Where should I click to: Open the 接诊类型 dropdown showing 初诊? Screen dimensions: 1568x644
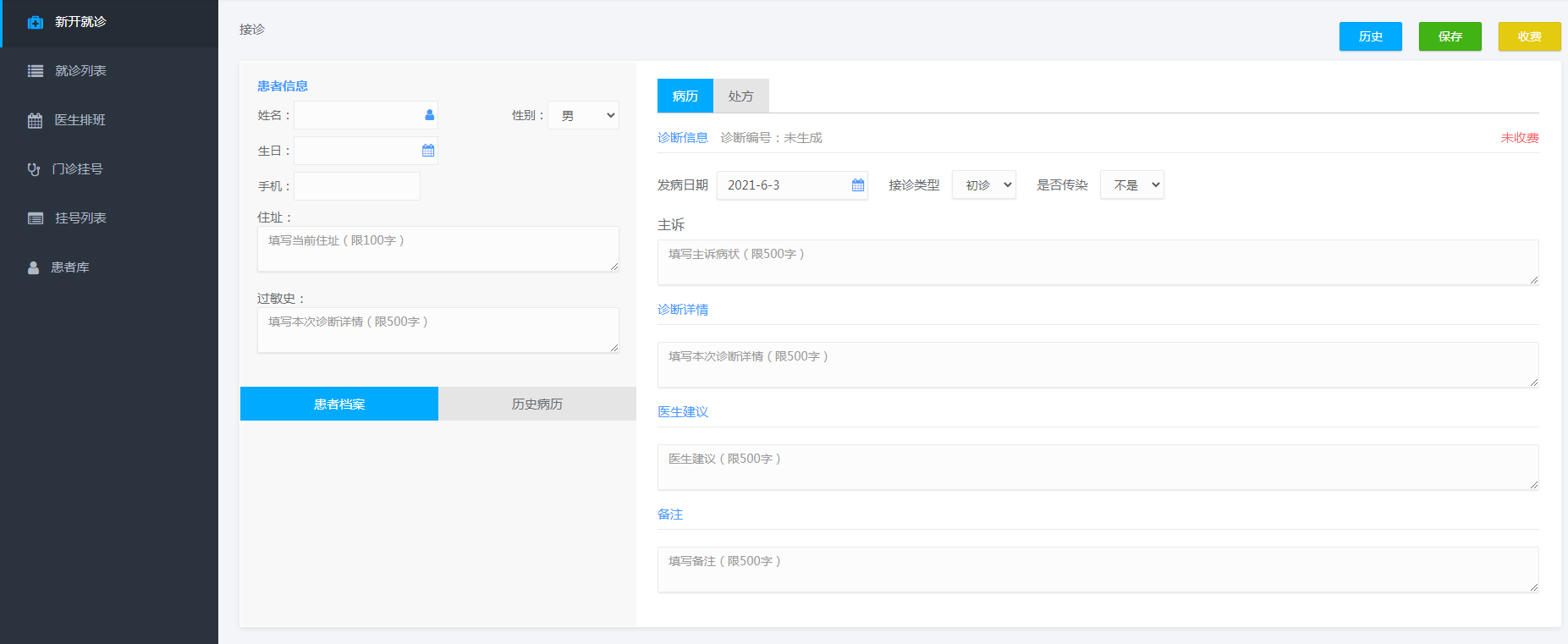(x=984, y=185)
